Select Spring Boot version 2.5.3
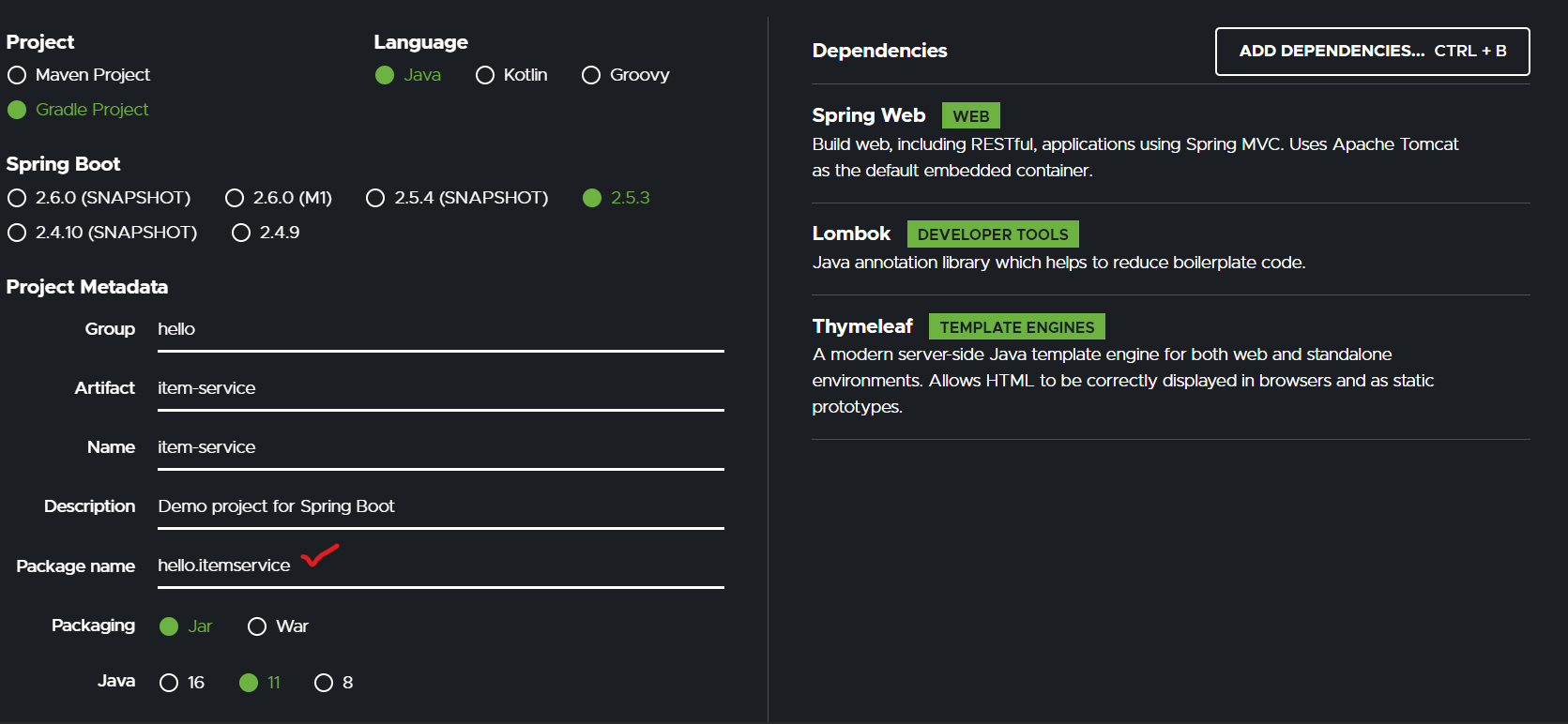 [x=617, y=198]
